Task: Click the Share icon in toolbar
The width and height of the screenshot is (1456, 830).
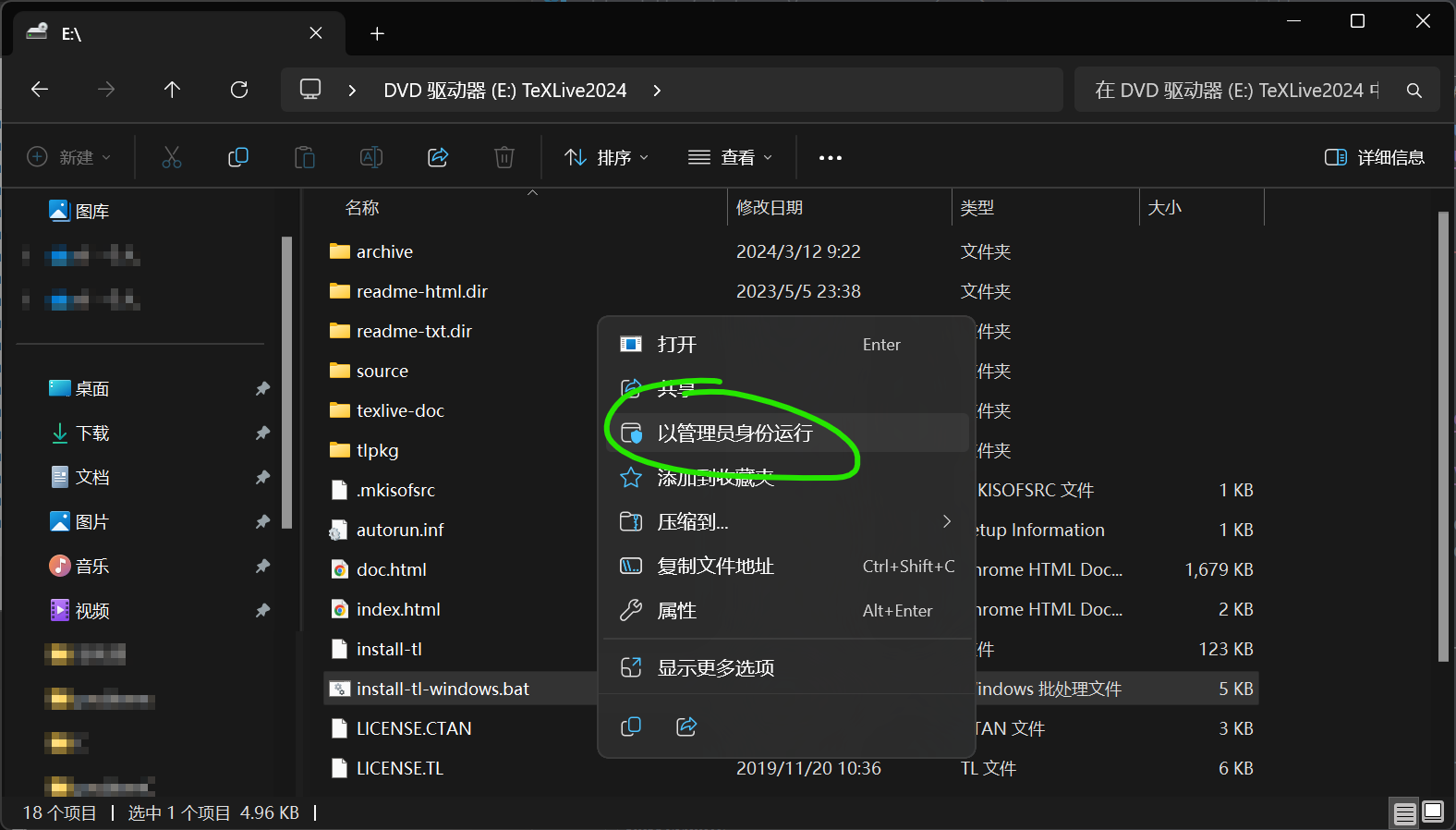Action: (438, 157)
